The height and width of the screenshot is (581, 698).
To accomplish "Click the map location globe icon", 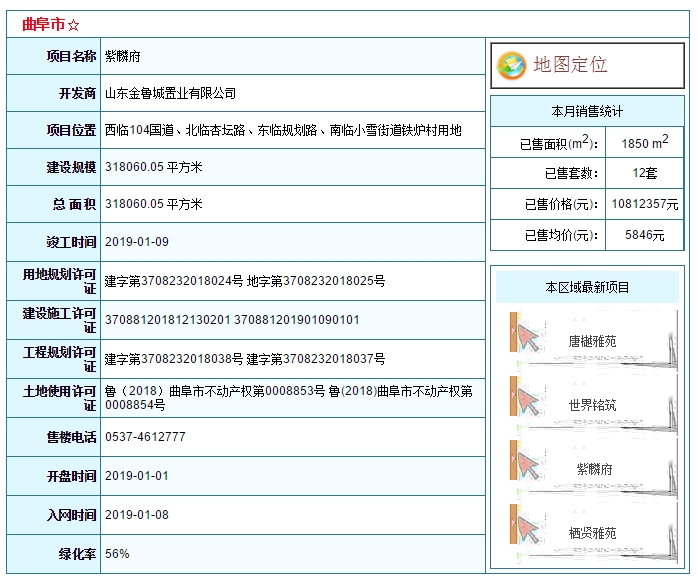I will point(511,65).
